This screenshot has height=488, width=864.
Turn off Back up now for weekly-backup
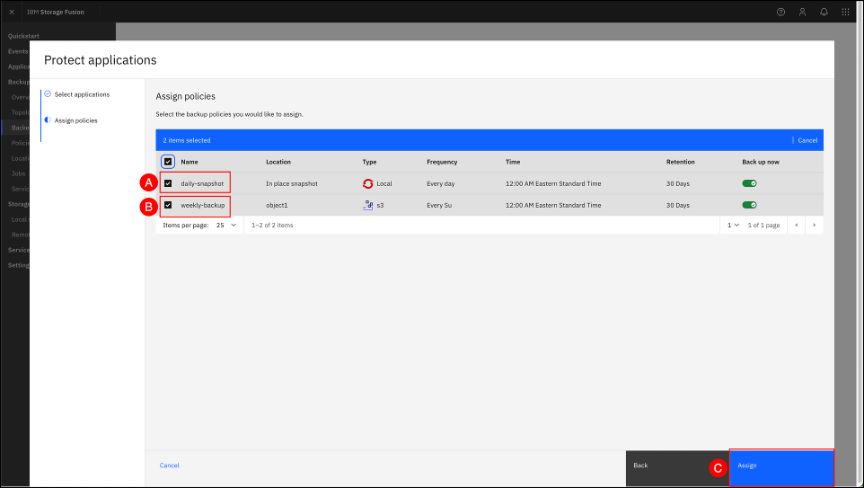click(x=749, y=205)
